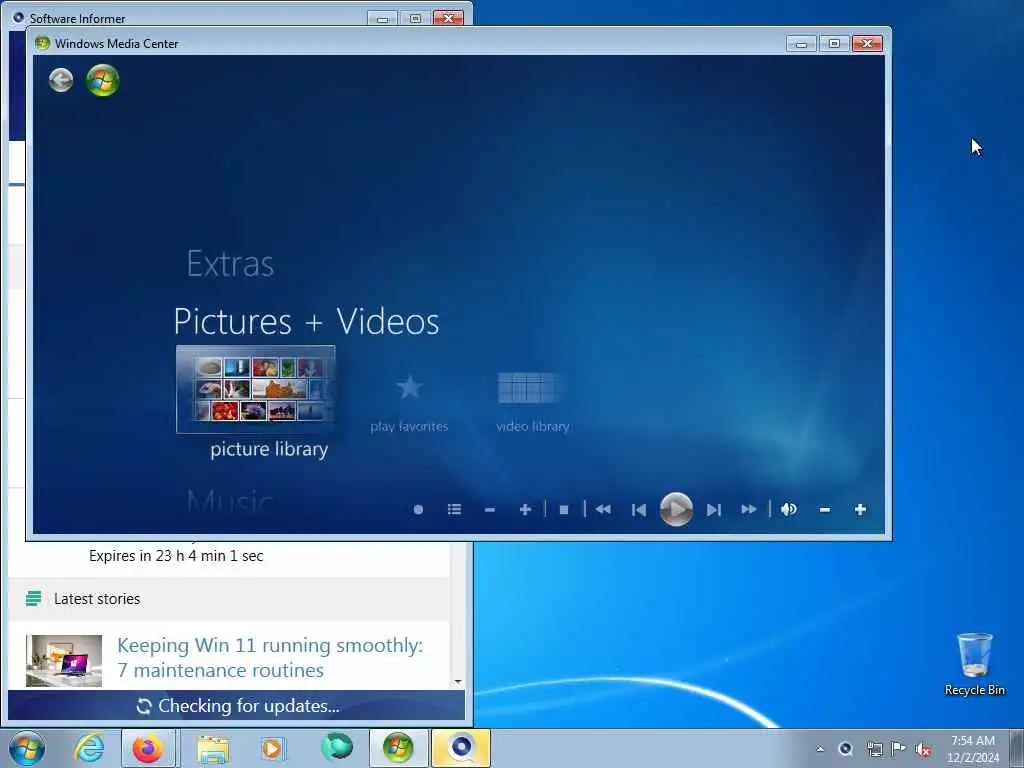Click the Software Informer scroll down arrow

pyautogui.click(x=458, y=682)
